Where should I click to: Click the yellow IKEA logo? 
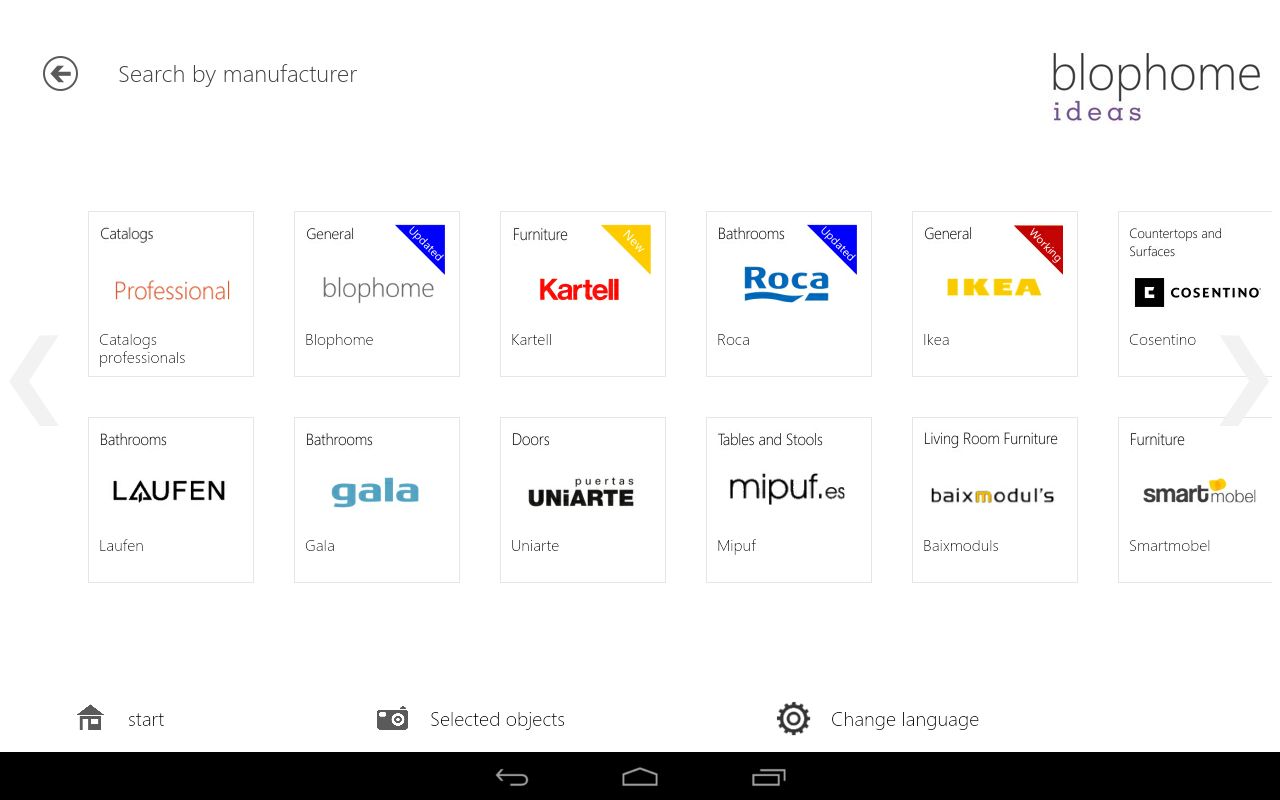pos(994,288)
